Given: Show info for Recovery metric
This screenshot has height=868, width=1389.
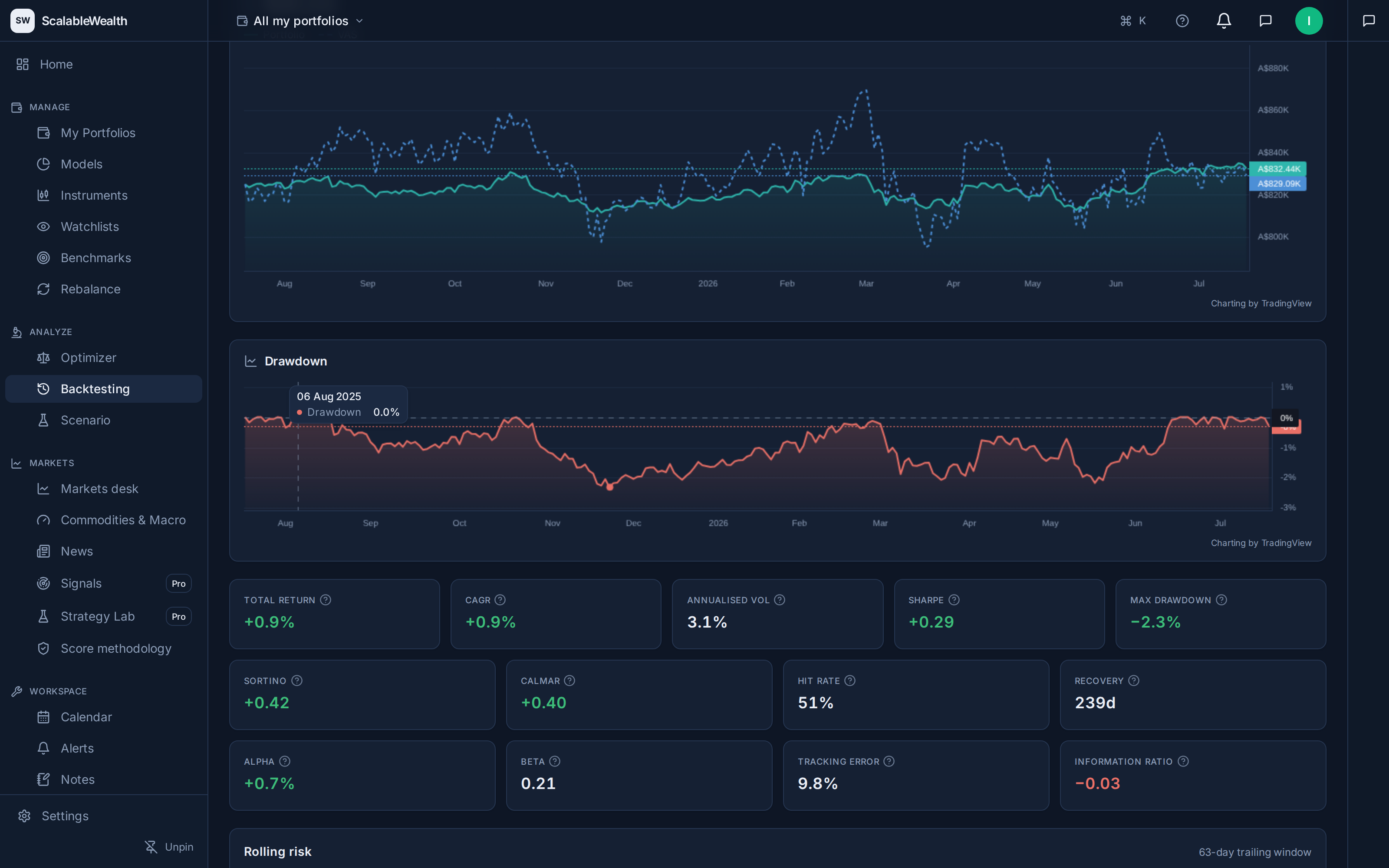Looking at the screenshot, I should pos(1134,680).
